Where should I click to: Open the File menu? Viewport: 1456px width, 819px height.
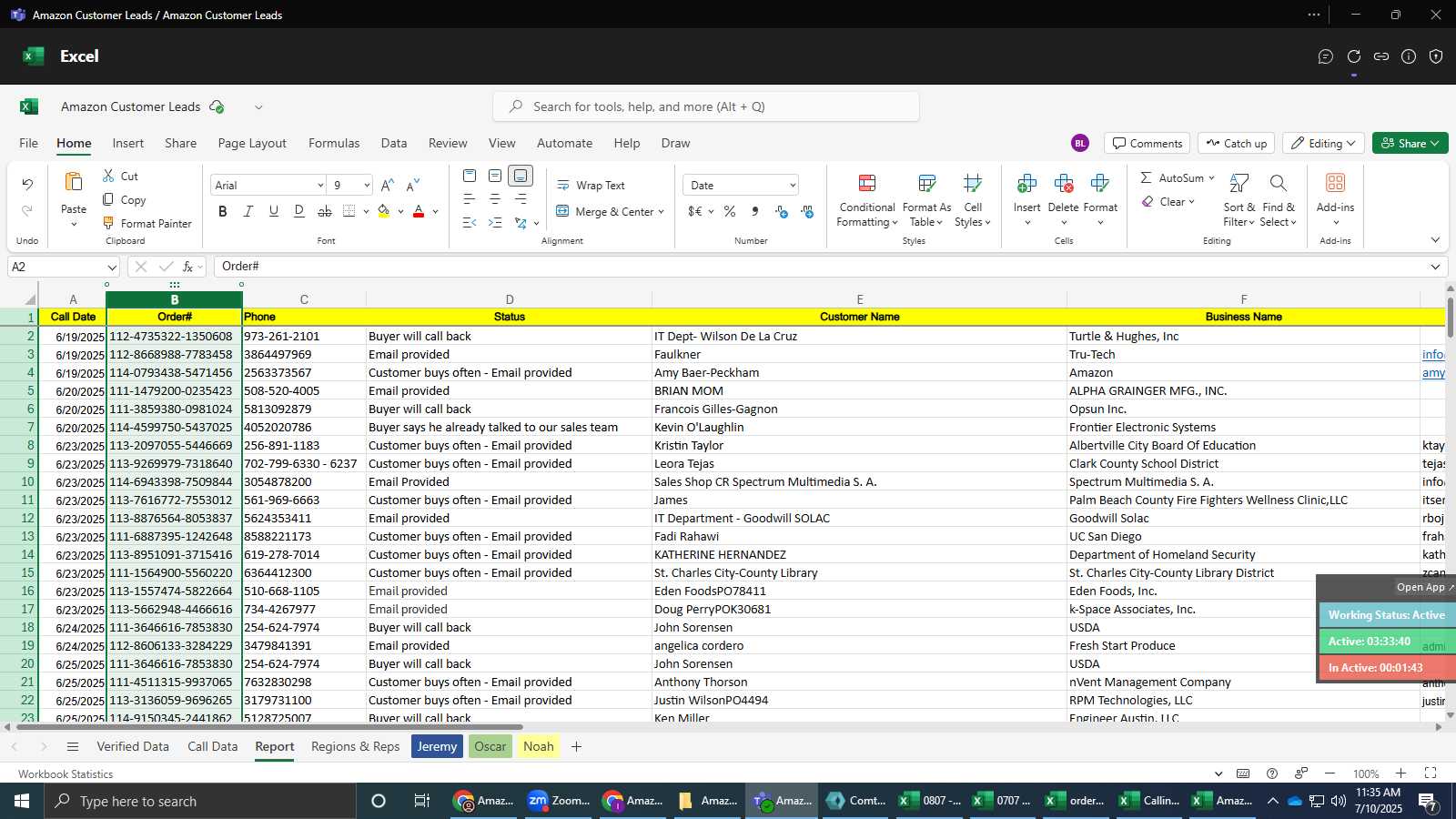(x=28, y=143)
